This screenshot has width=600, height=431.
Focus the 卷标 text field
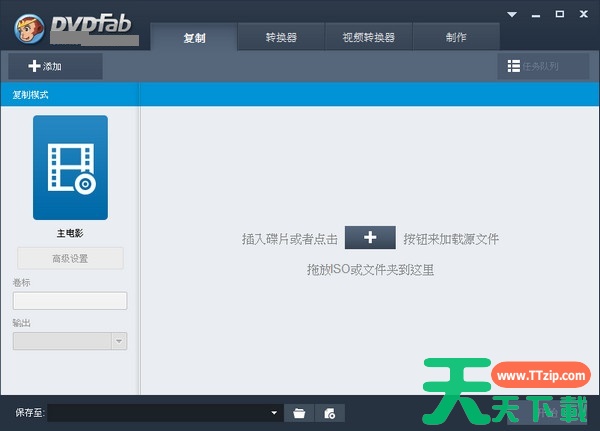(x=70, y=300)
